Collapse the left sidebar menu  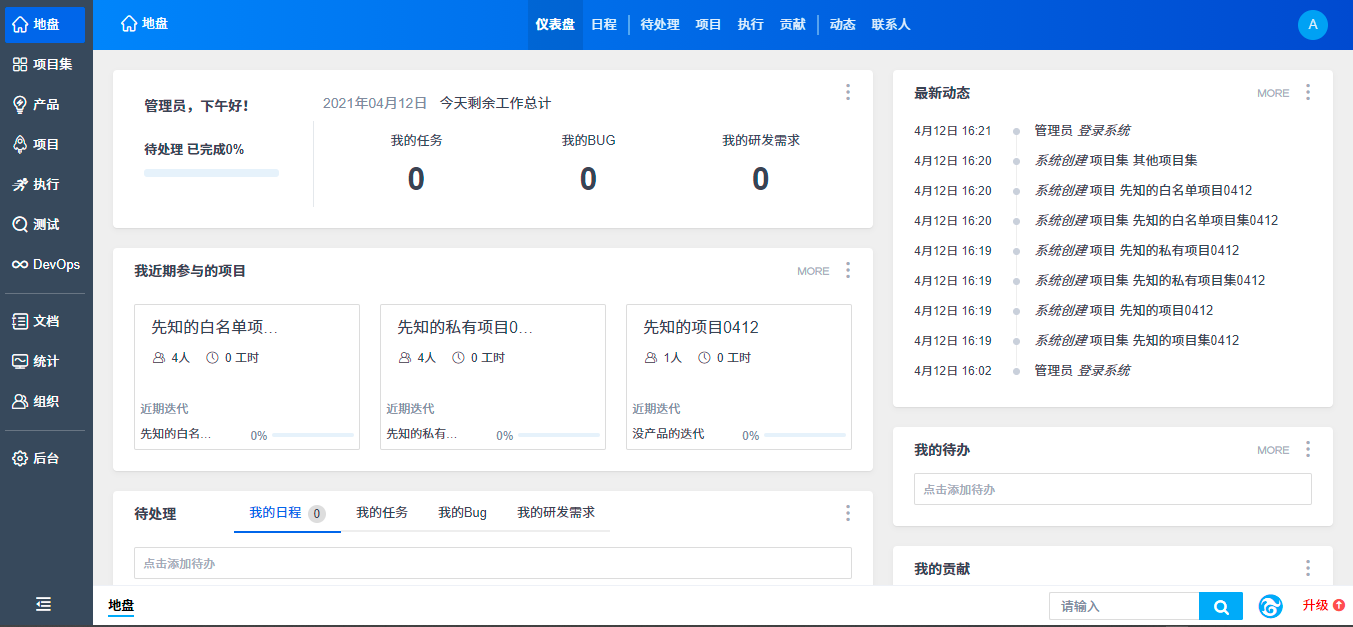pyautogui.click(x=44, y=604)
